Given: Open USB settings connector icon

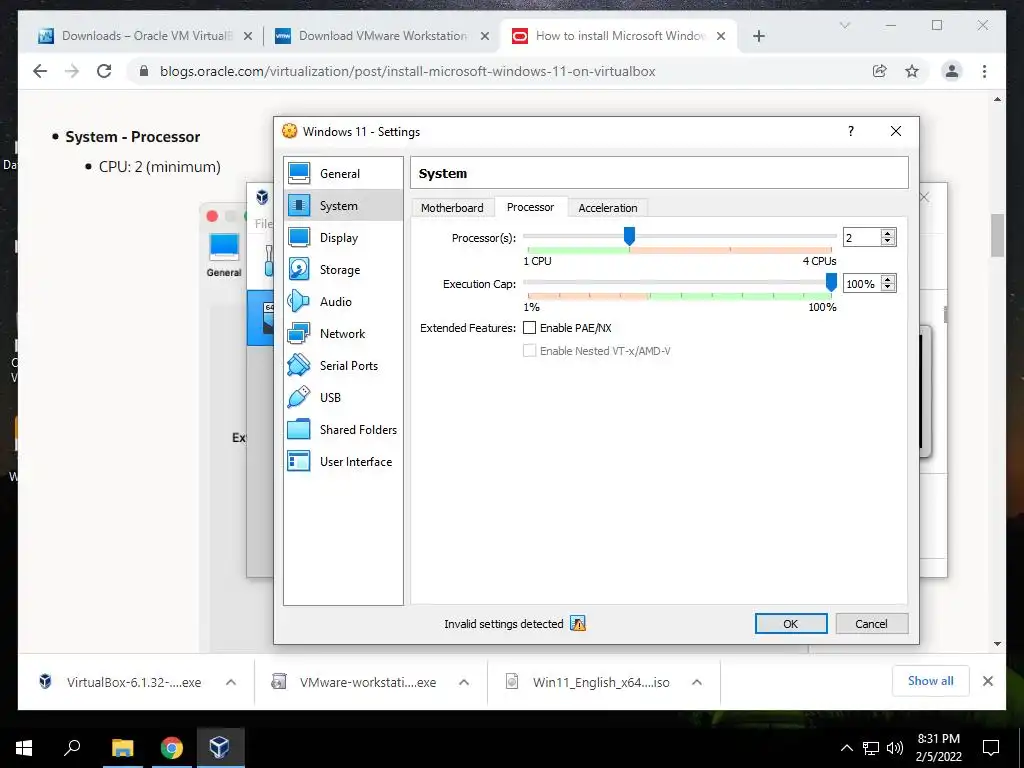Looking at the screenshot, I should point(299,397).
